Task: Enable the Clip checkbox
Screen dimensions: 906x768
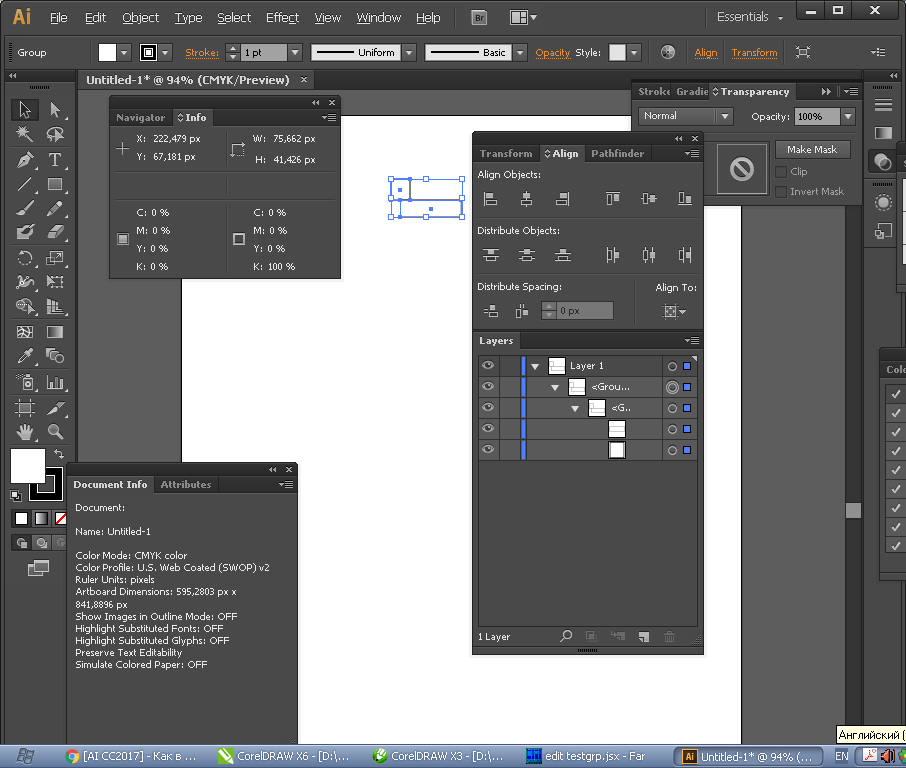Action: 781,172
